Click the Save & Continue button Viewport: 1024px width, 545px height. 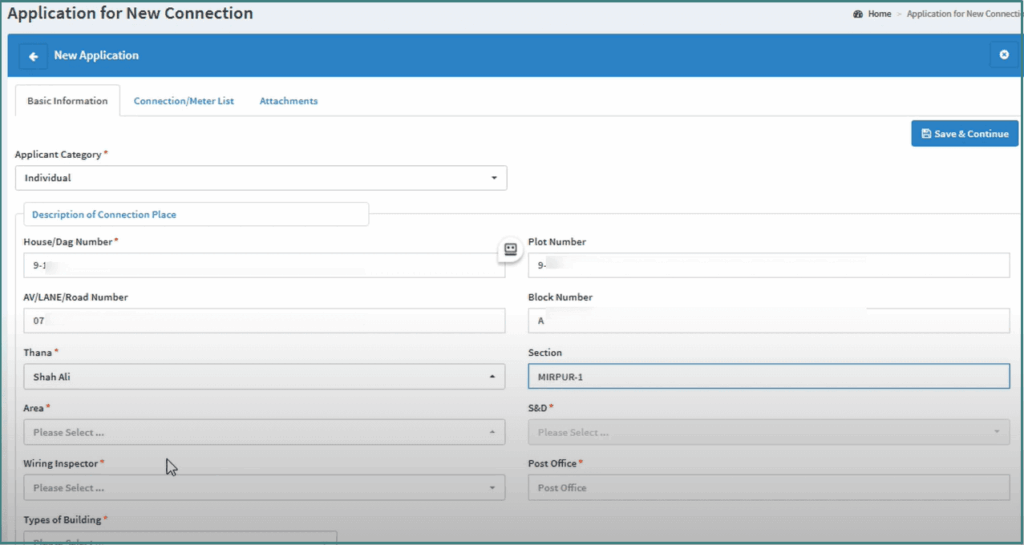[964, 134]
